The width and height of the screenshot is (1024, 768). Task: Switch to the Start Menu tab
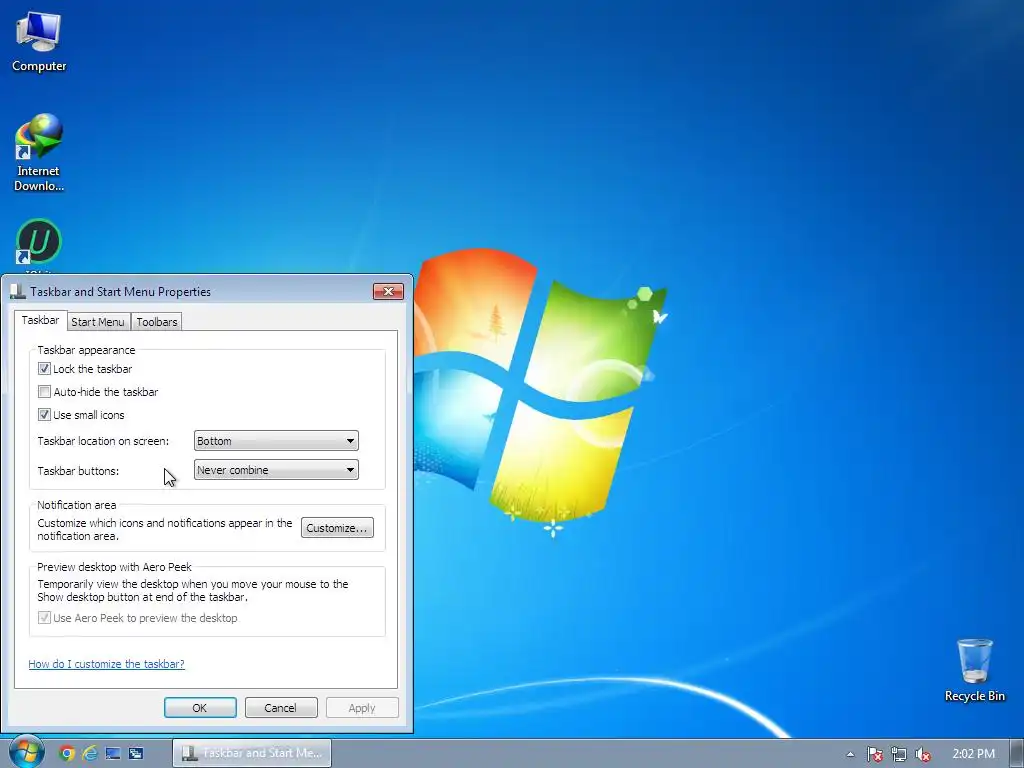pos(98,322)
